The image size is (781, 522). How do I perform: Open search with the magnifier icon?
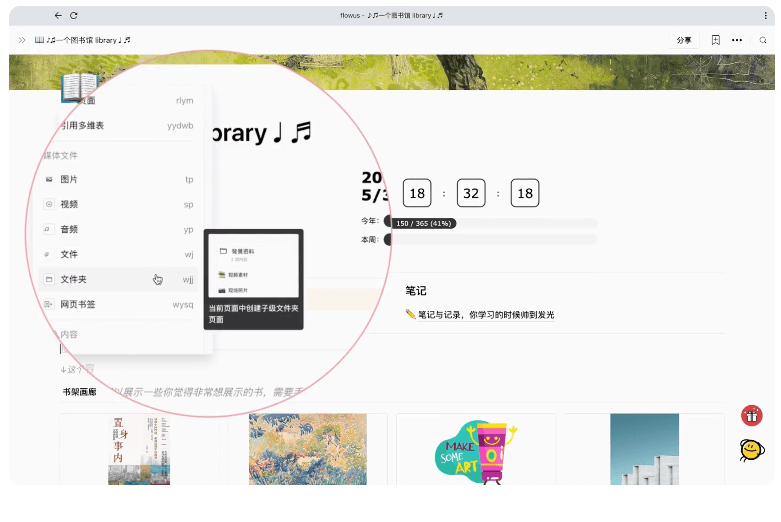click(763, 40)
